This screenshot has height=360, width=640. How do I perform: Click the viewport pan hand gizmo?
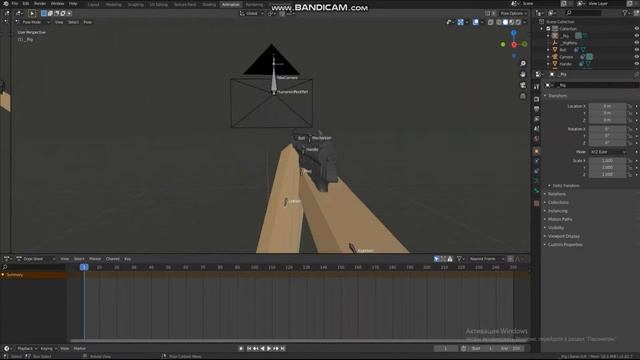[523, 74]
